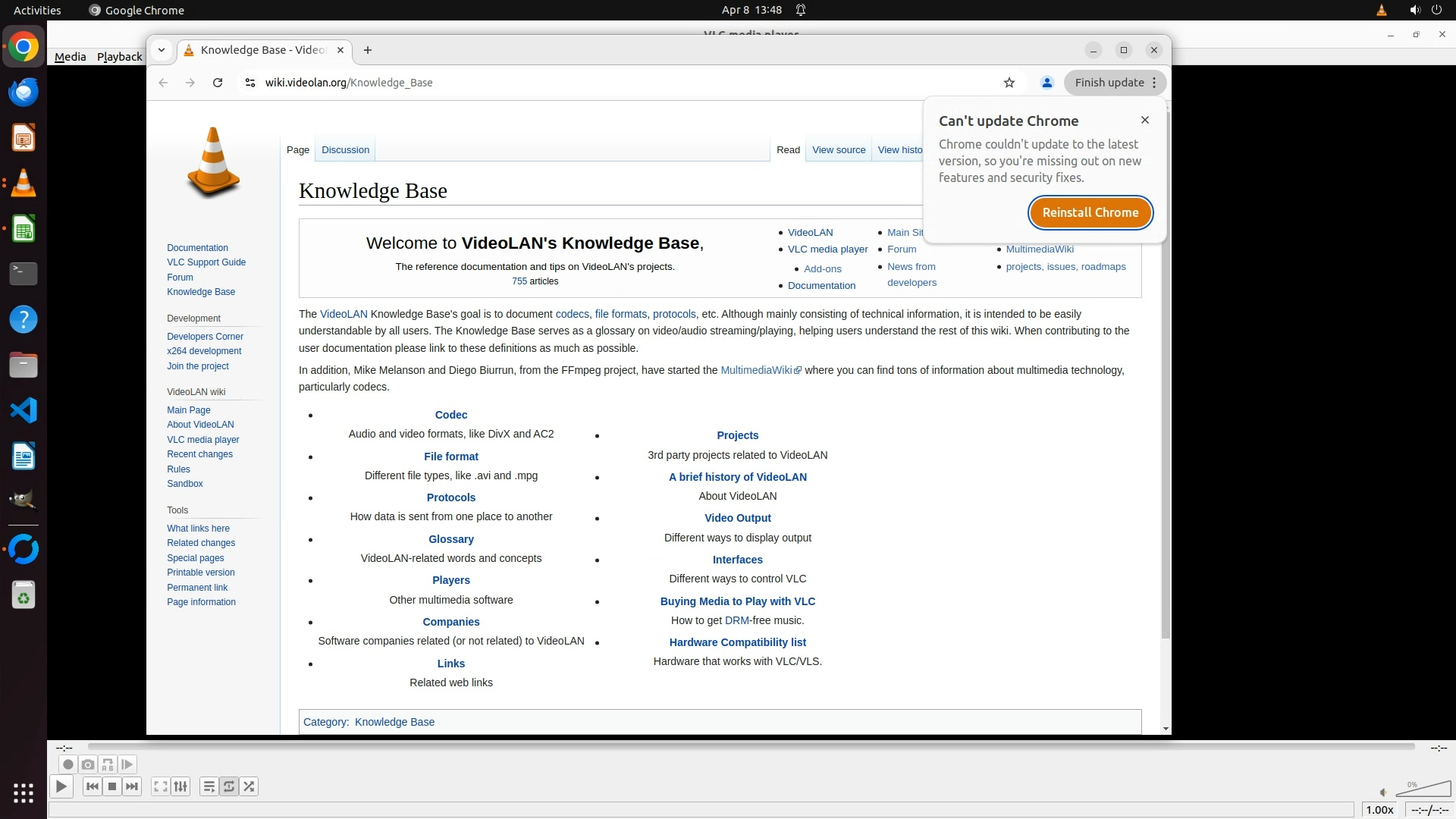
Task: Toggle the loop repeat button
Action: pyautogui.click(x=229, y=786)
